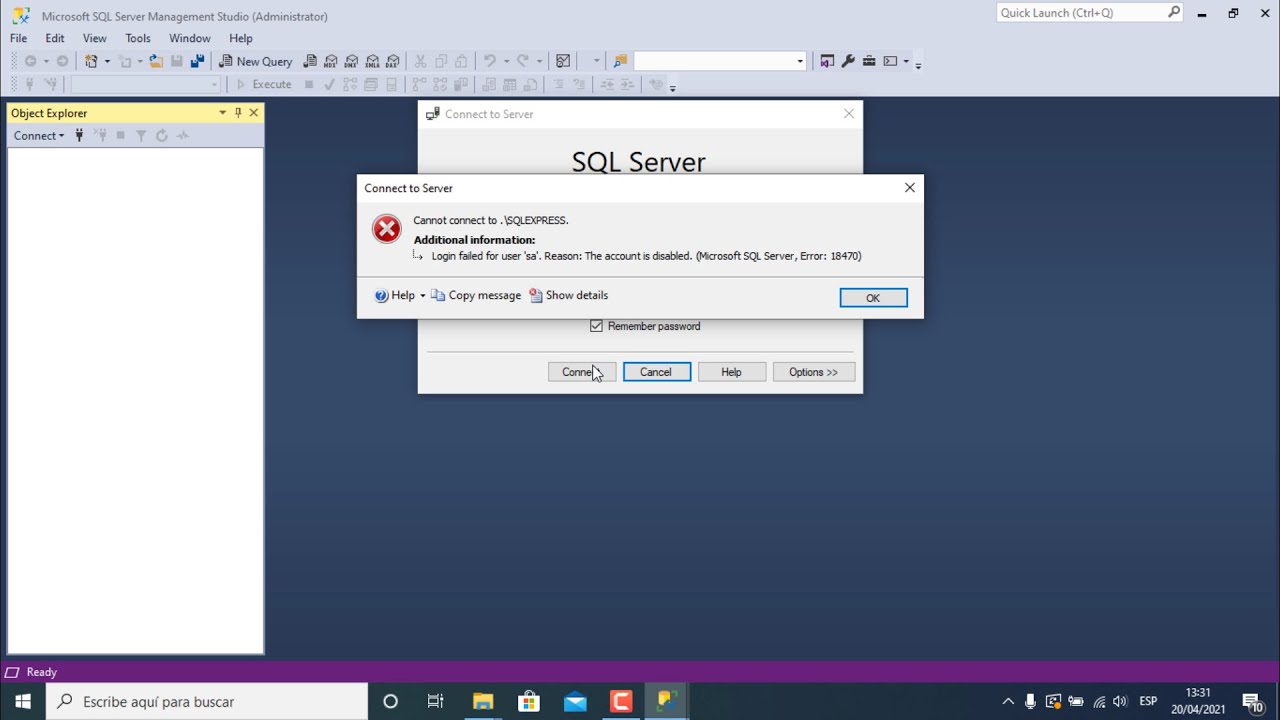Click the DAX query icon
Screen dimensions: 1280x720
[x=393, y=61]
